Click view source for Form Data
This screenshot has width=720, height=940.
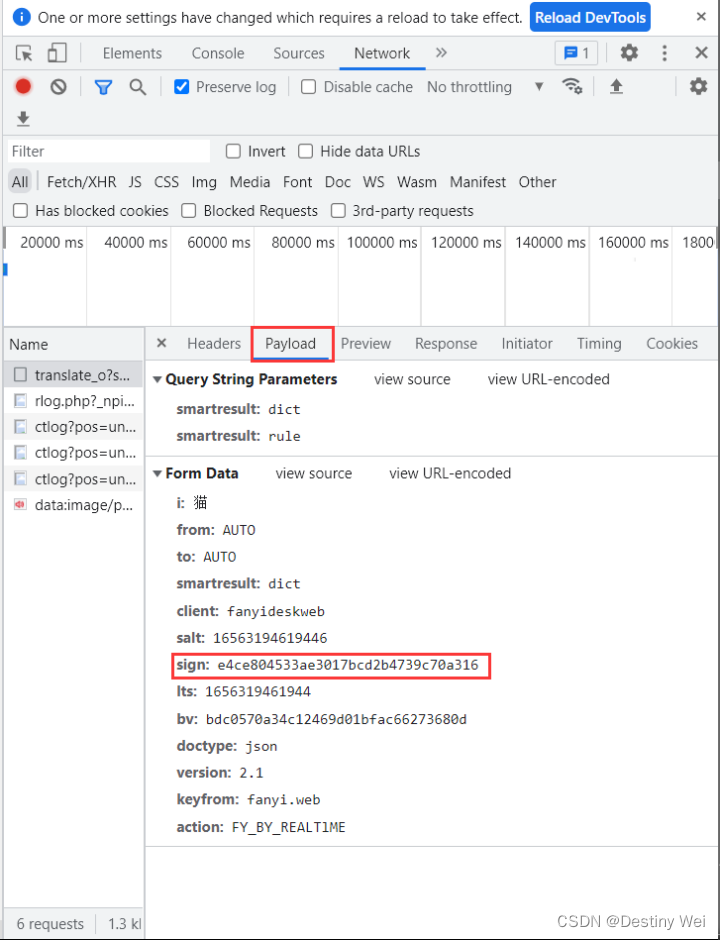[314, 473]
